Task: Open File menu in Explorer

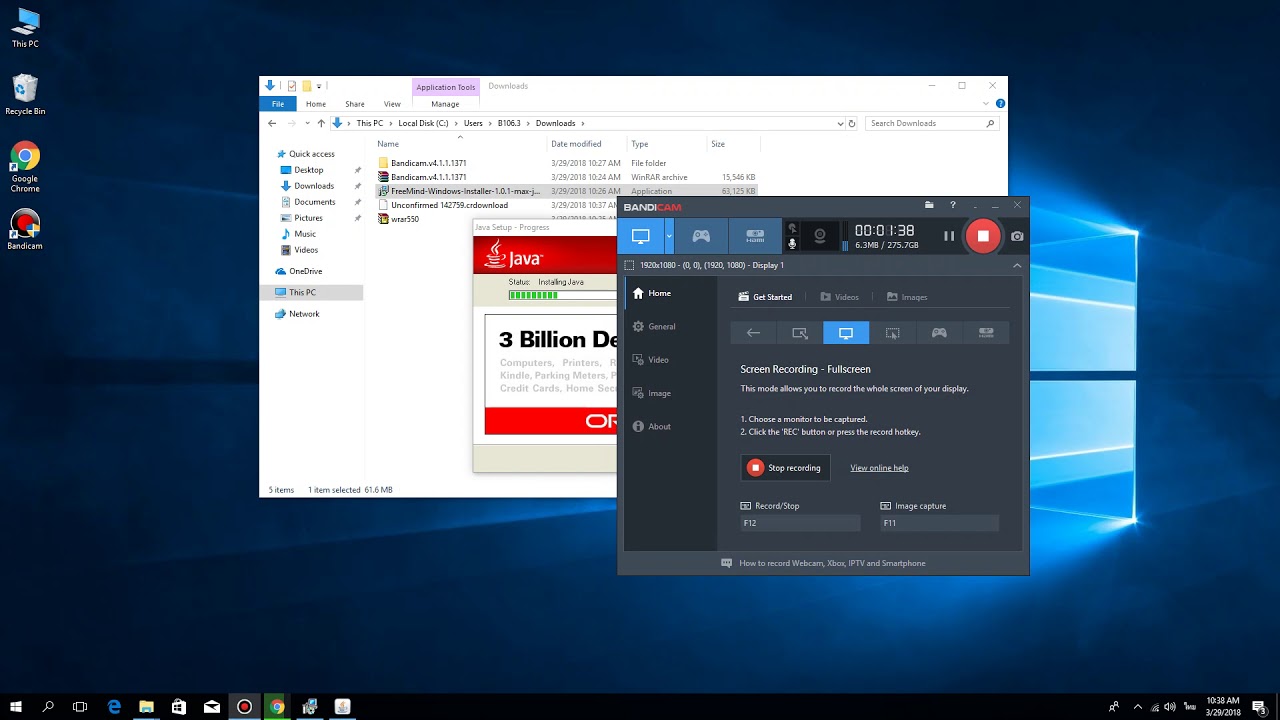Action: [x=278, y=104]
